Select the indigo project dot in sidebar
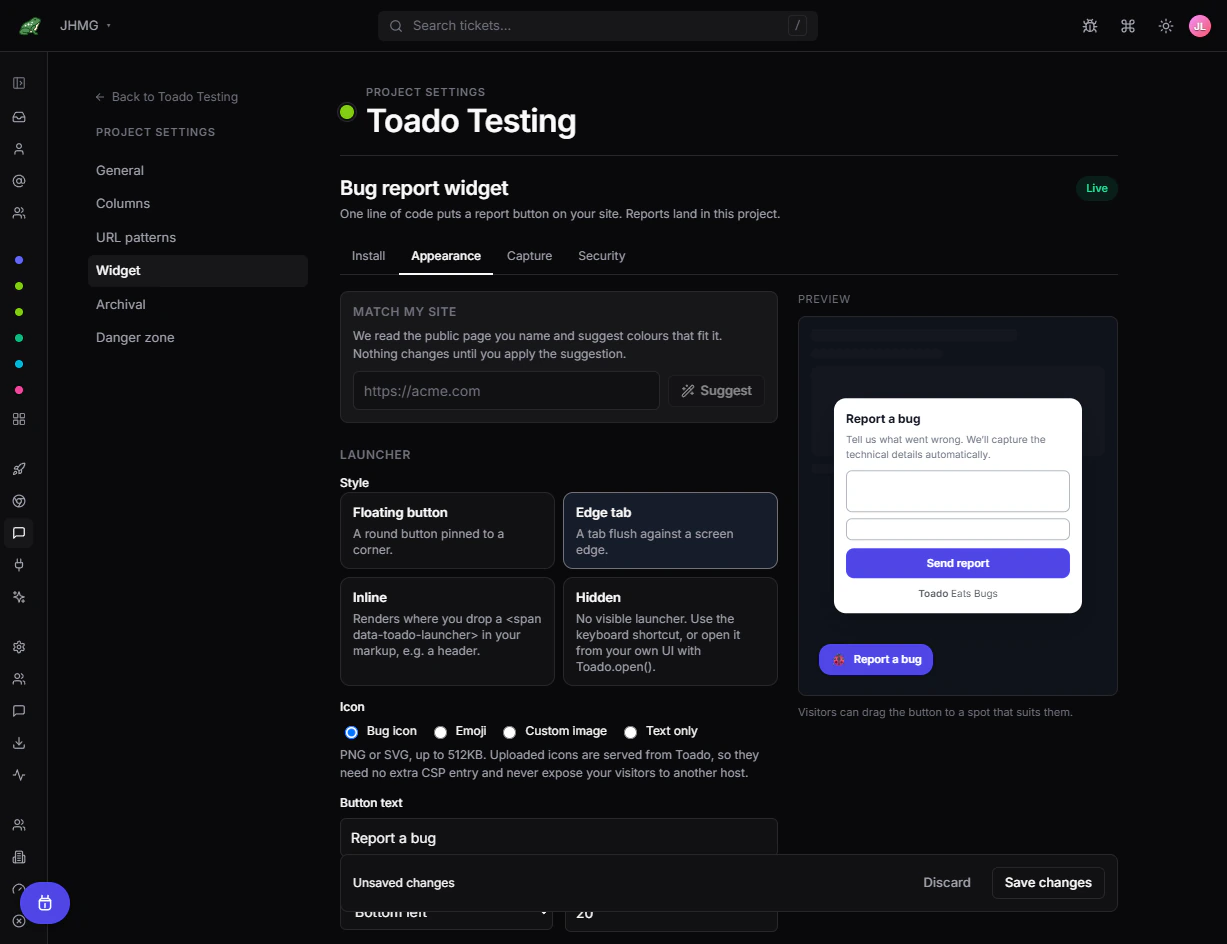The height and width of the screenshot is (944, 1227). [x=19, y=260]
